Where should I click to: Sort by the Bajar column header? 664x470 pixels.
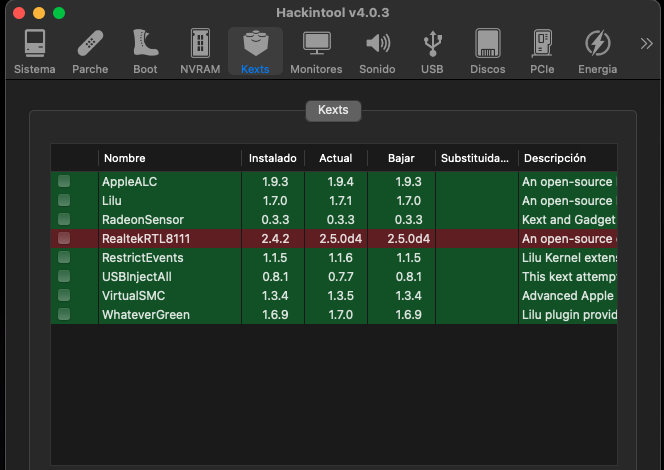[x=401, y=158]
